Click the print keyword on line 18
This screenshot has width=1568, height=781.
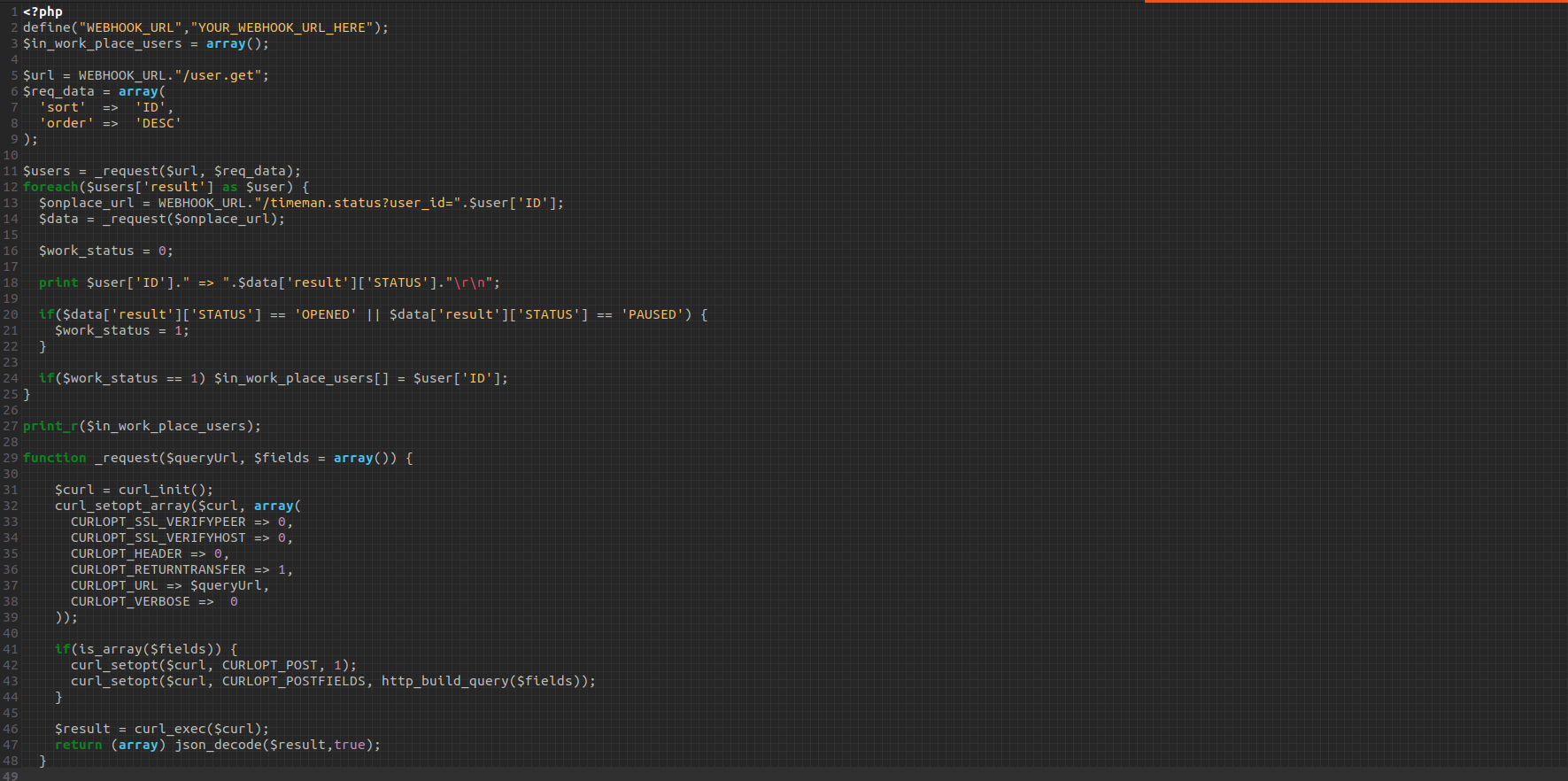point(58,282)
